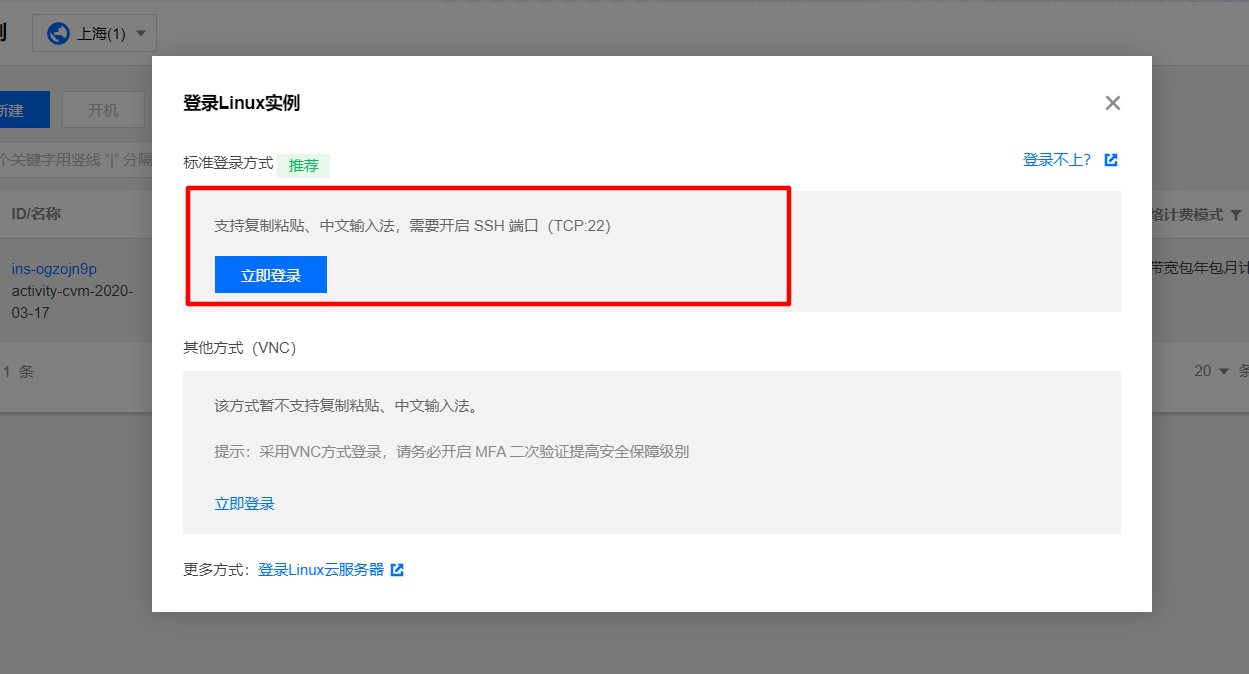Open the 登录不上? help link
The height and width of the screenshot is (674, 1249).
[1057, 160]
